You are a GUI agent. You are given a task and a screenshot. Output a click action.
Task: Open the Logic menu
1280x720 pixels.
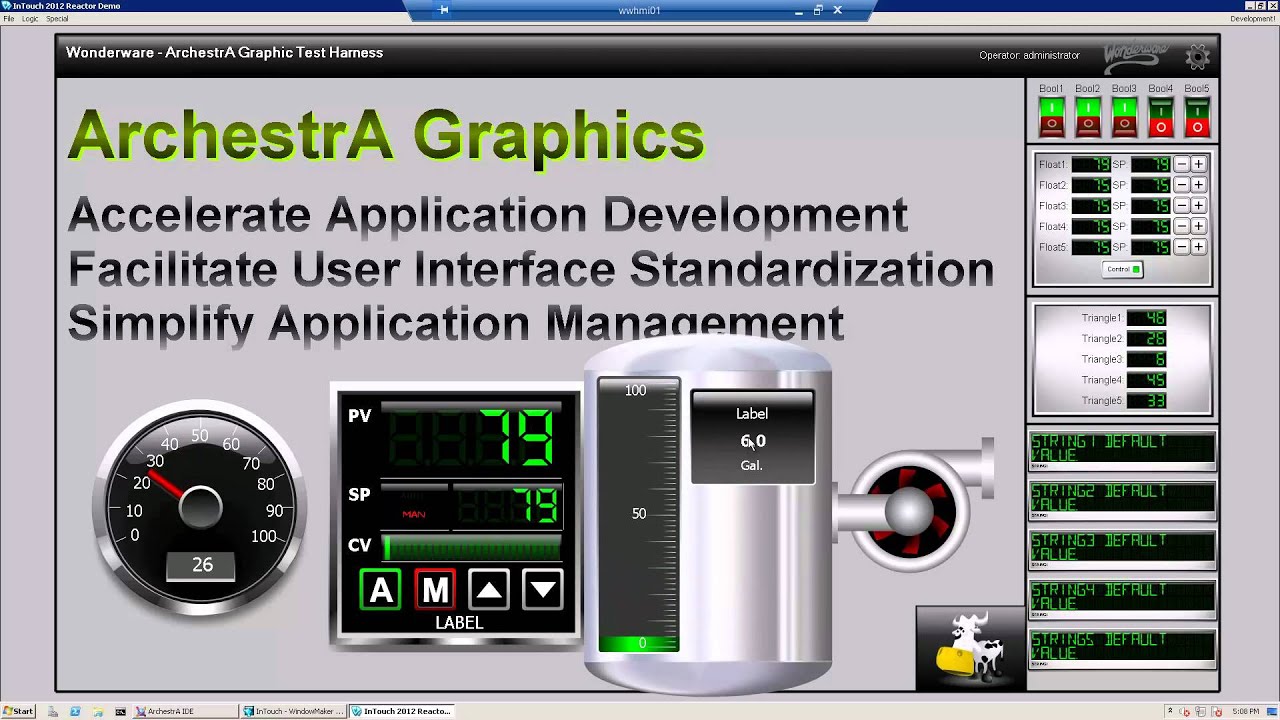[x=30, y=19]
